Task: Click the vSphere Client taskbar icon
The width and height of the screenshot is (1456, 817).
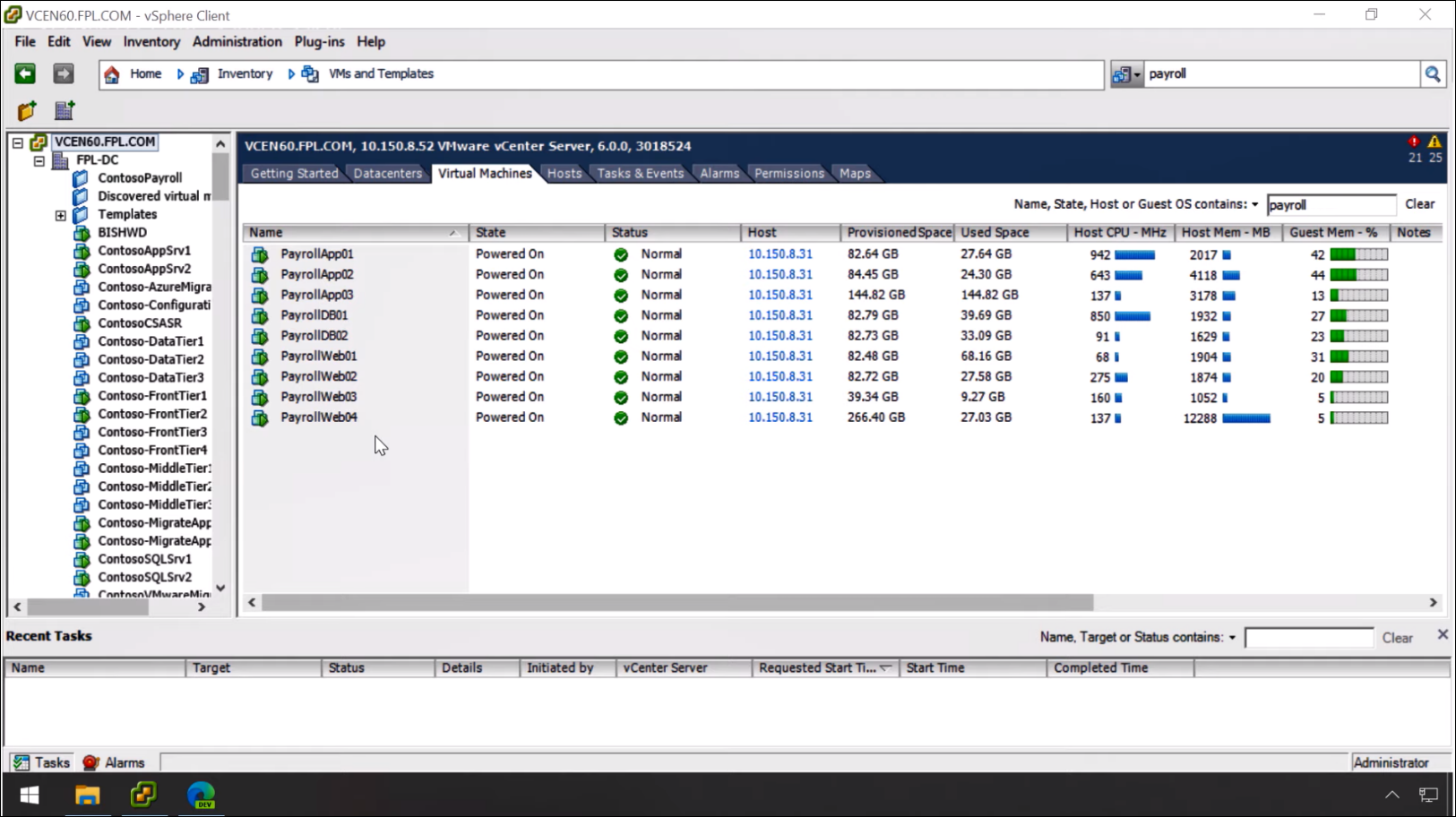Action: (143, 795)
